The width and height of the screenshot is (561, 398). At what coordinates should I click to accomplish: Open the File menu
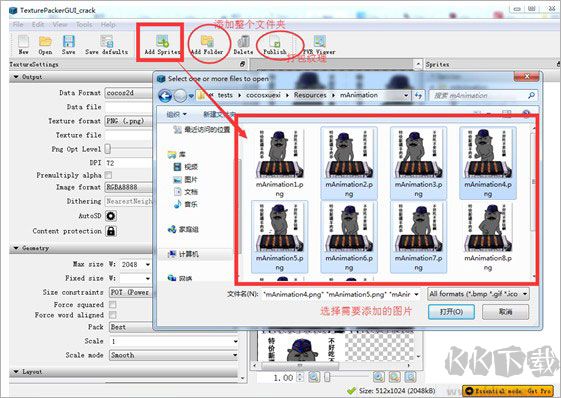coord(18,25)
